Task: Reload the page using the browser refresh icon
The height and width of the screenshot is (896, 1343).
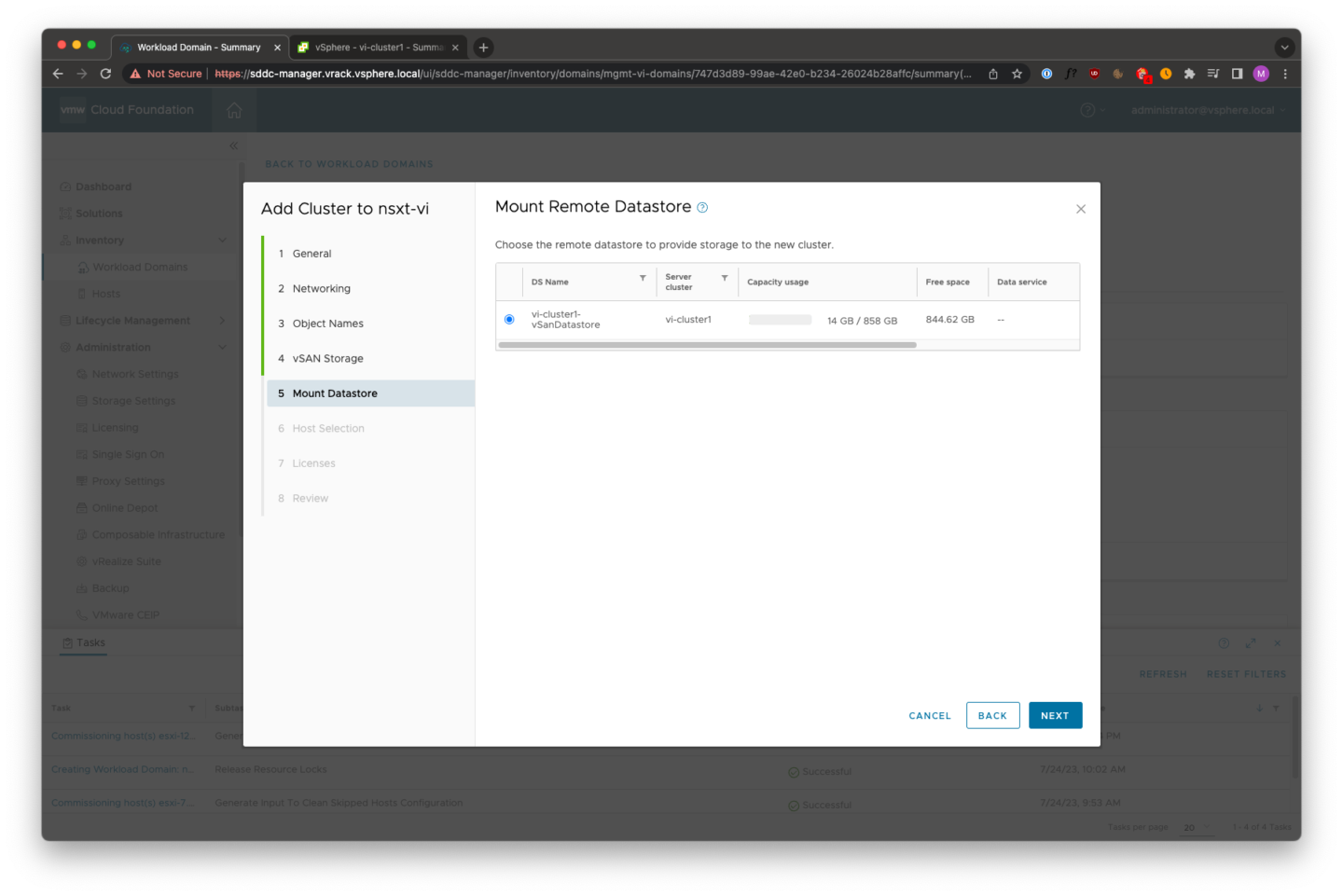Action: pos(104,73)
